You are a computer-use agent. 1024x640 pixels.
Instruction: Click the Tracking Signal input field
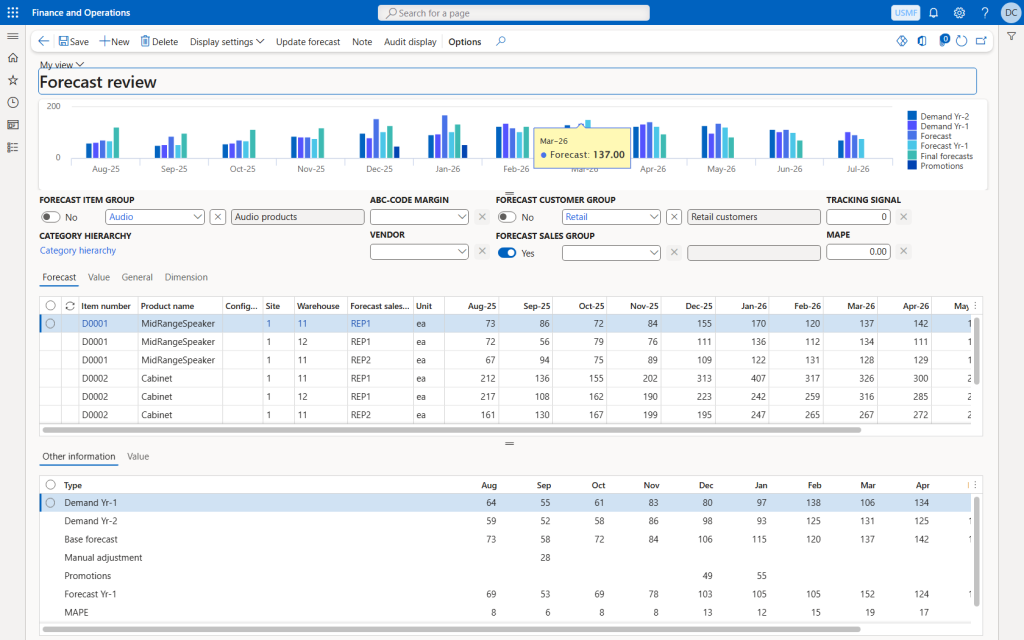tap(858, 217)
